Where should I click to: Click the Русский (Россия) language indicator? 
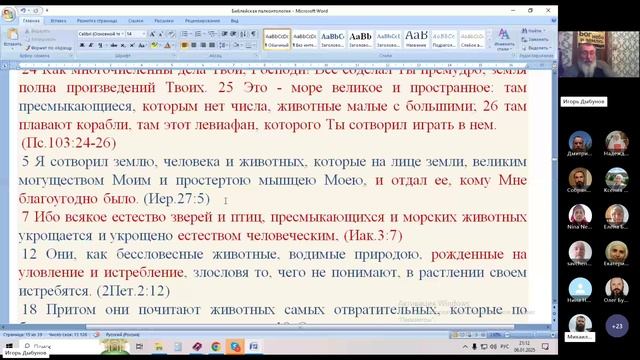122,335
